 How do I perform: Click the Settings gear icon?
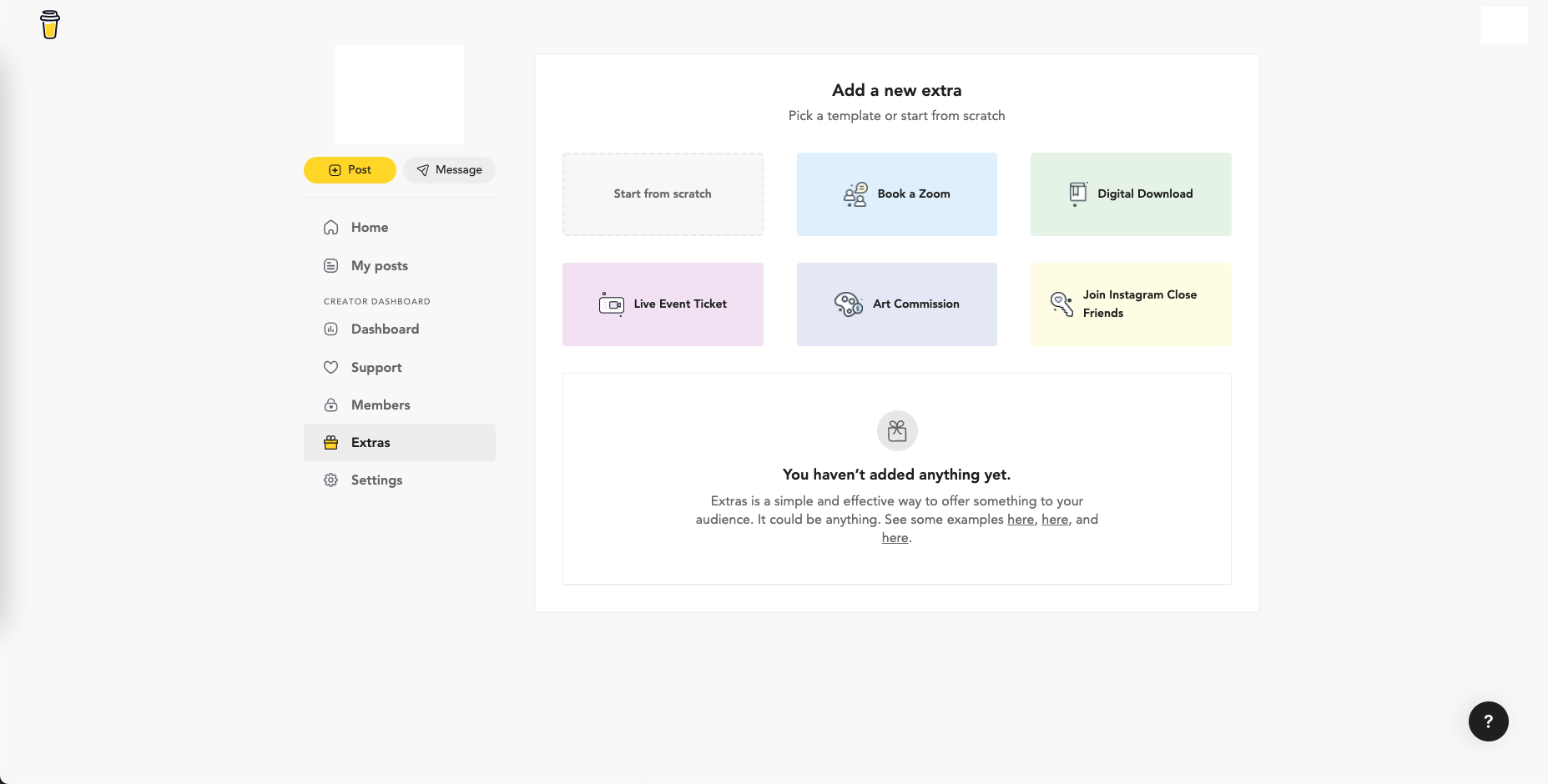coord(331,480)
